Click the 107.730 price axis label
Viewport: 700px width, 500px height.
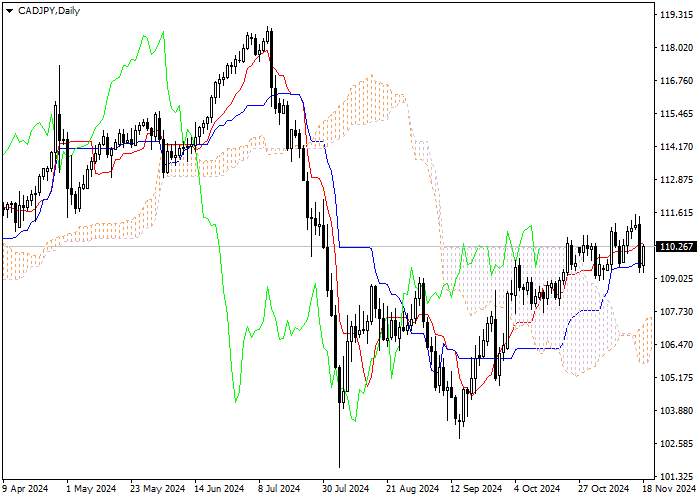coord(676,312)
